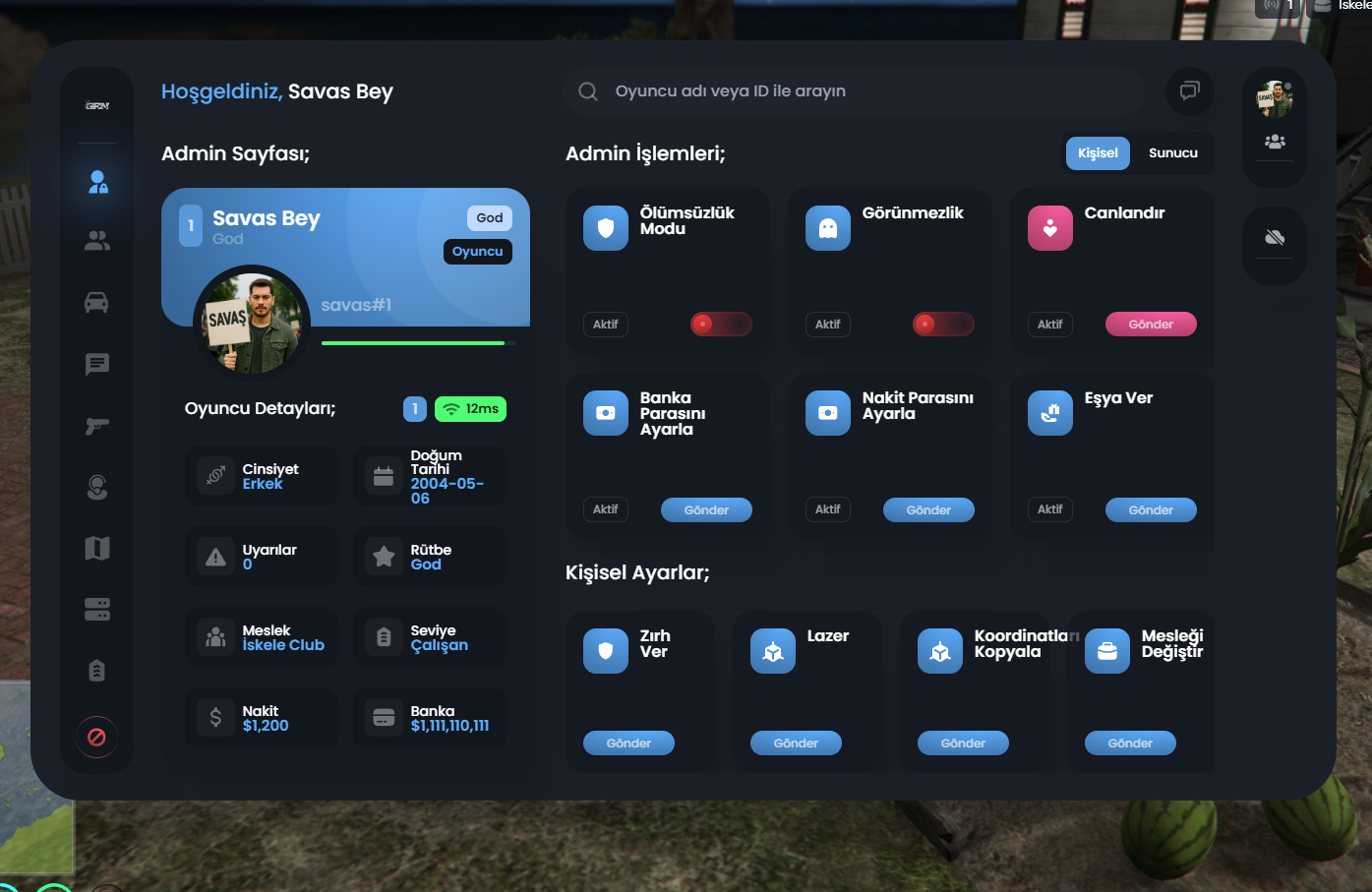This screenshot has width=1372, height=892.
Task: Click the savas#1 username text
Action: tap(356, 305)
